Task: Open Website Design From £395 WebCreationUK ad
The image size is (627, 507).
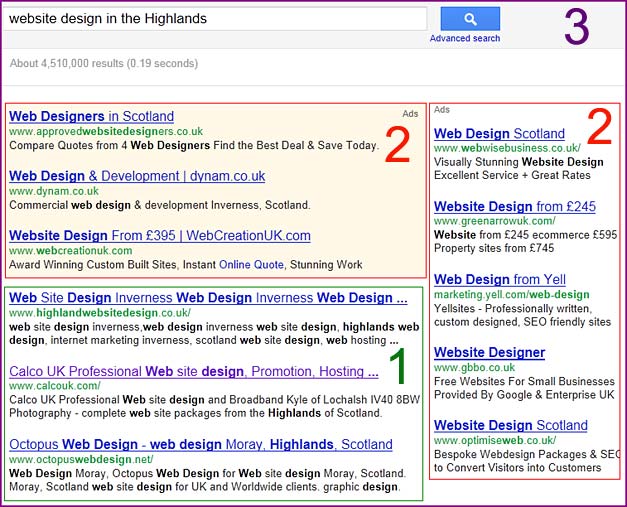Action: (160, 236)
